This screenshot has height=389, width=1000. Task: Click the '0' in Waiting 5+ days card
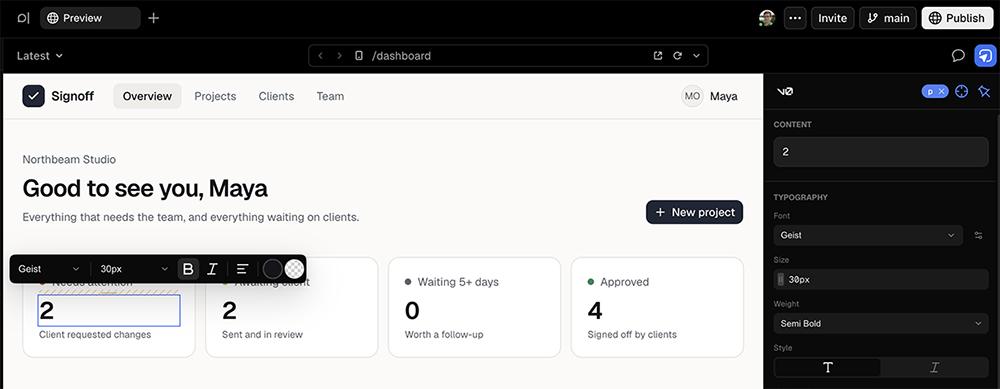(x=412, y=311)
